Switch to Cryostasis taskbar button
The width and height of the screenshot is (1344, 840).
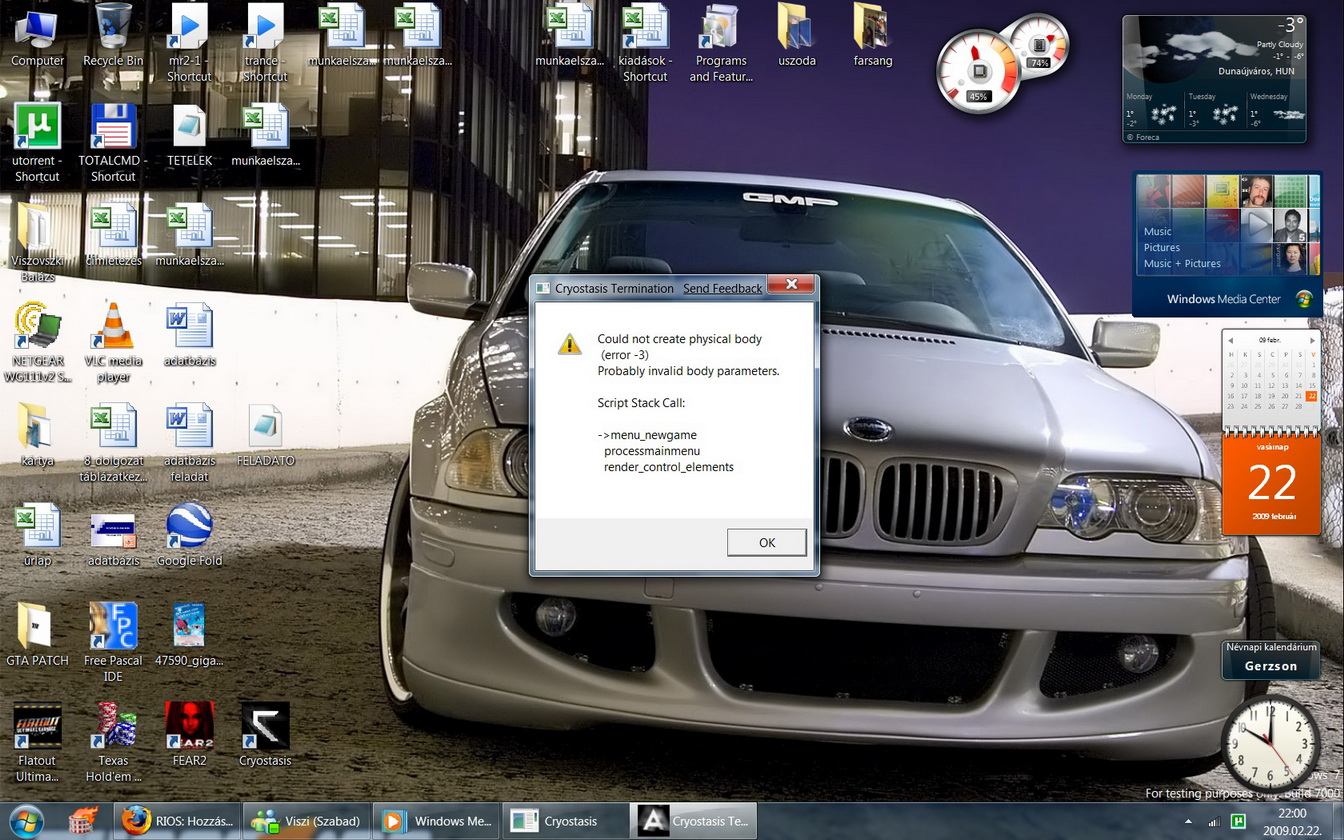click(x=563, y=821)
